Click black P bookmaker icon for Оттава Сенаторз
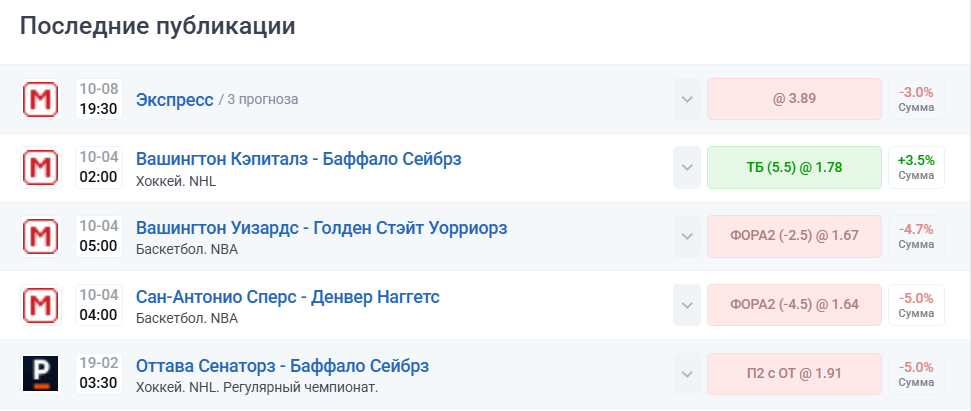The image size is (971, 411). pyautogui.click(x=40, y=374)
